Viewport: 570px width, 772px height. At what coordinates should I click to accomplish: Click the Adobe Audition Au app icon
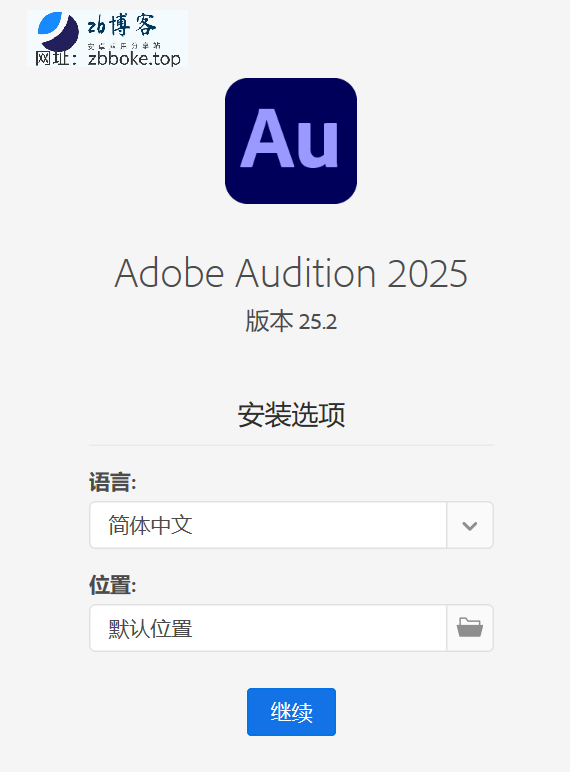pos(291,141)
